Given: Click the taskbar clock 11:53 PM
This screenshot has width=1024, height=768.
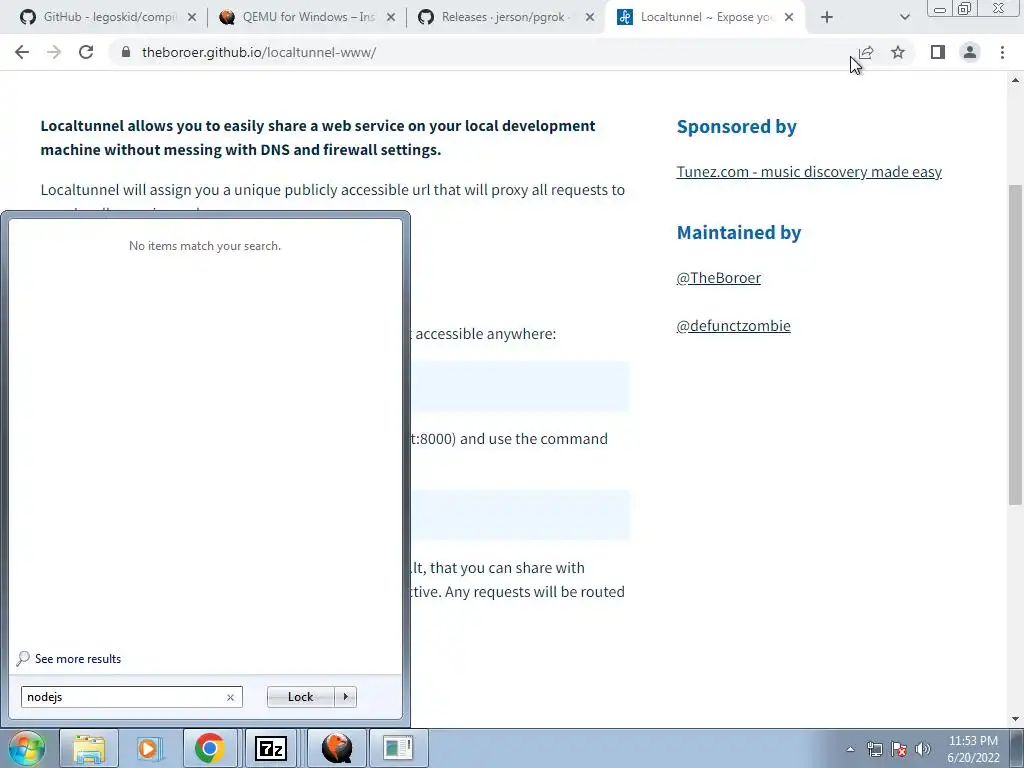Looking at the screenshot, I should (973, 748).
